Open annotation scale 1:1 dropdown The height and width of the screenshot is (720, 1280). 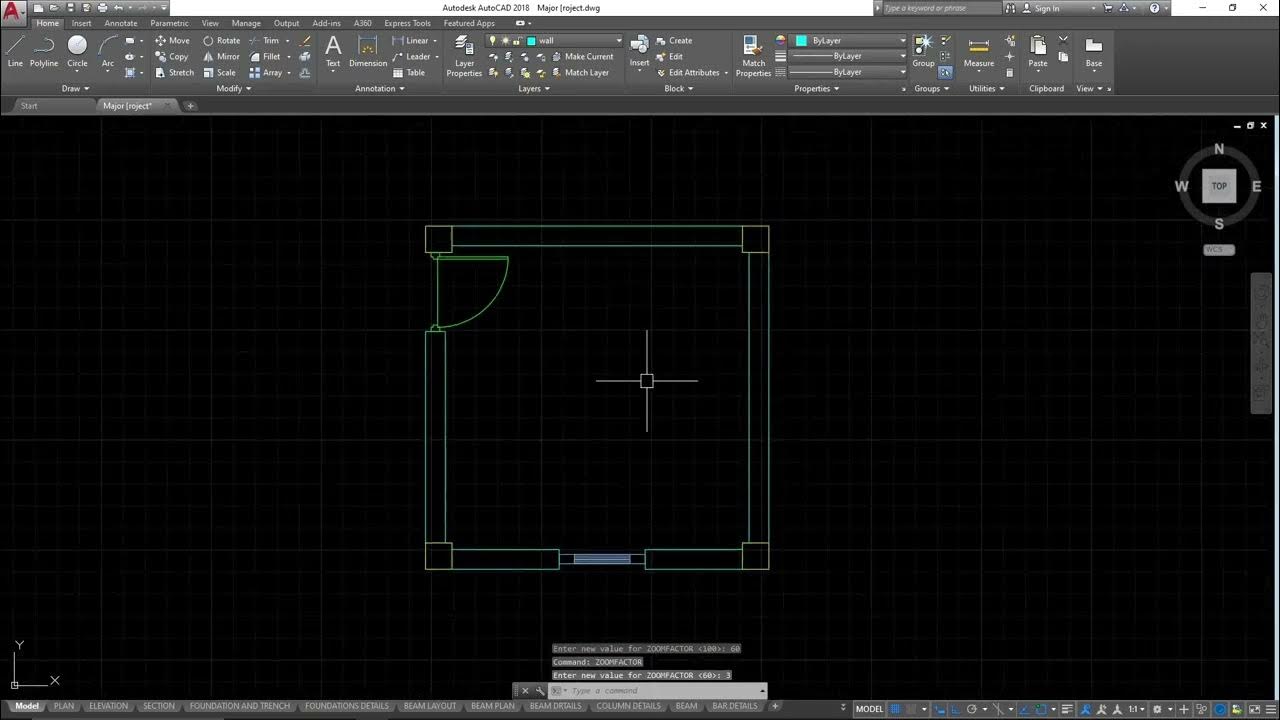pos(1136,709)
